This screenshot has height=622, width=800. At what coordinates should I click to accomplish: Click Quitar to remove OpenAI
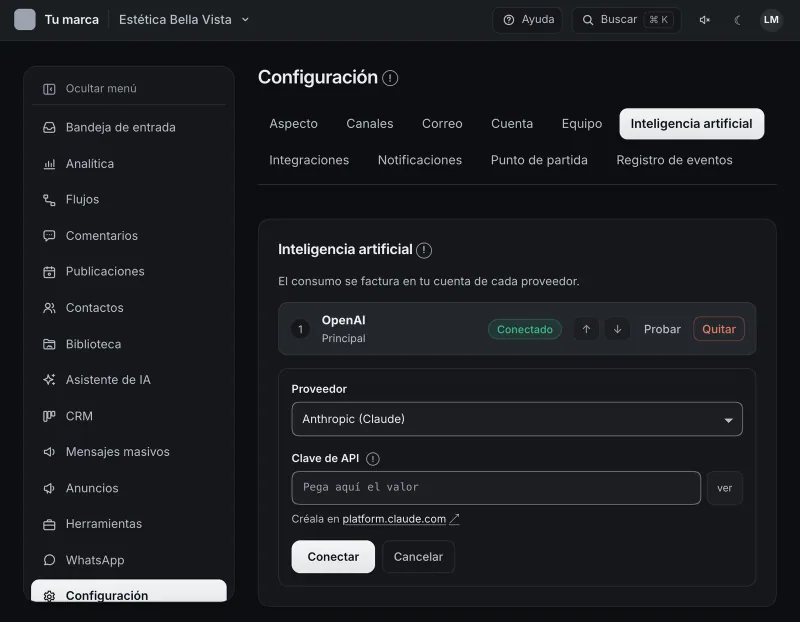click(x=718, y=329)
